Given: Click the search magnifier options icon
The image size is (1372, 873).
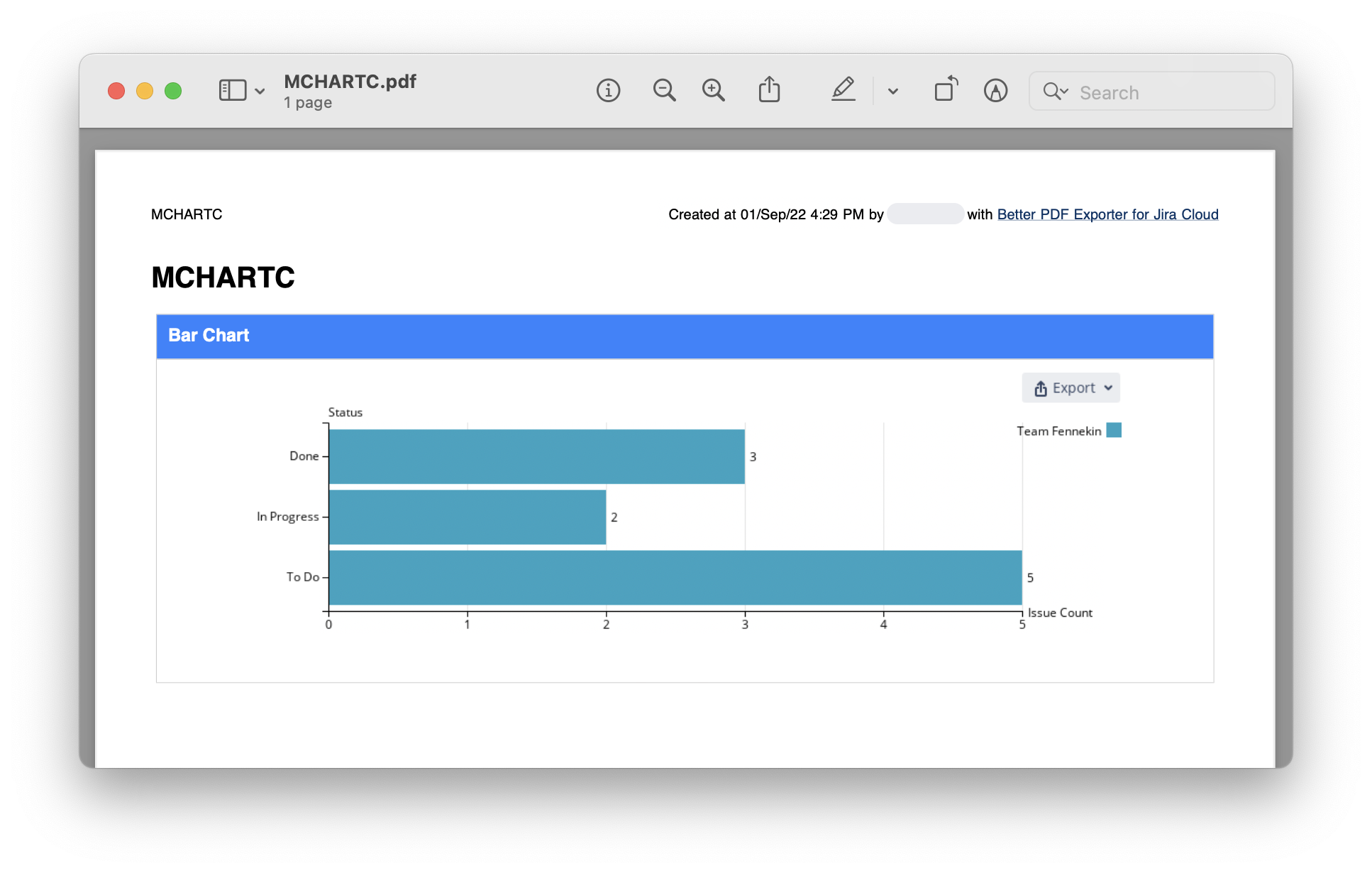Looking at the screenshot, I should tap(1055, 92).
